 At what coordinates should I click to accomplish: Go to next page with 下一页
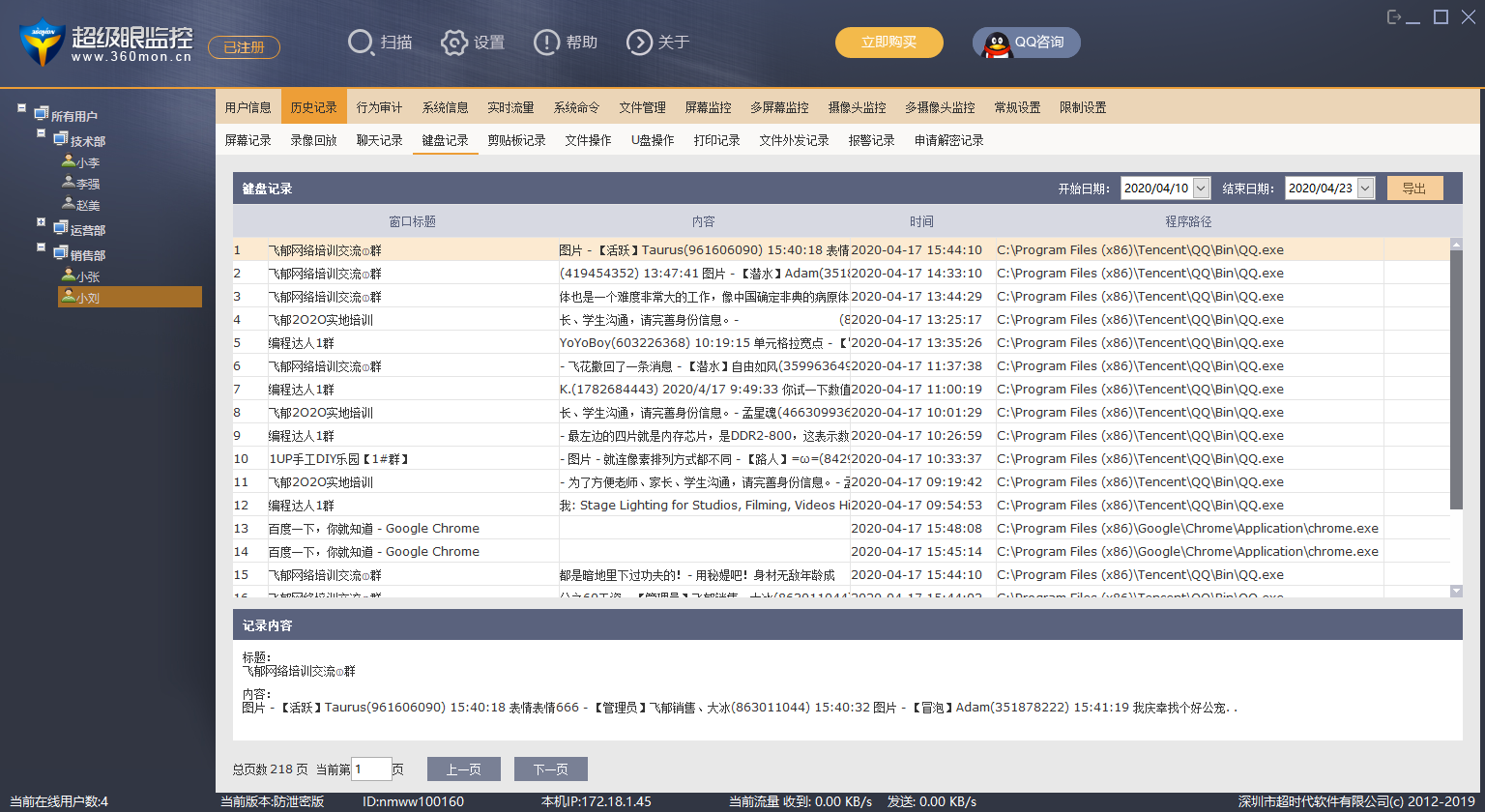point(550,769)
